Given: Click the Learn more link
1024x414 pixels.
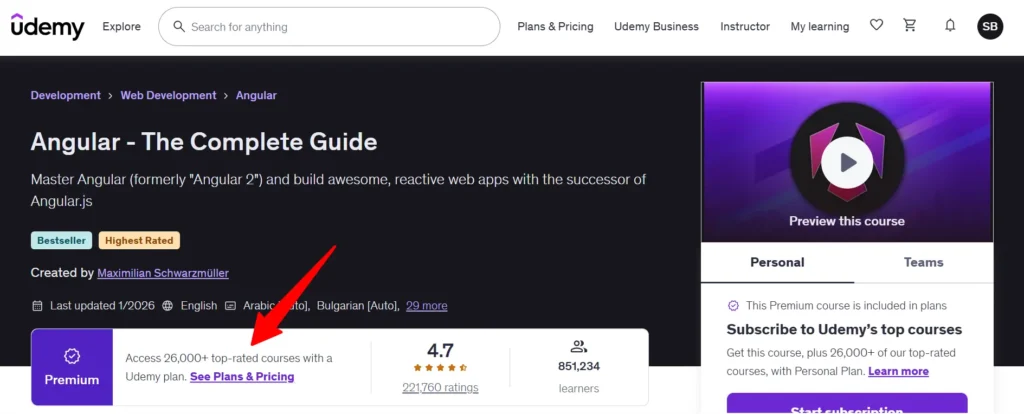Looking at the screenshot, I should [898, 371].
